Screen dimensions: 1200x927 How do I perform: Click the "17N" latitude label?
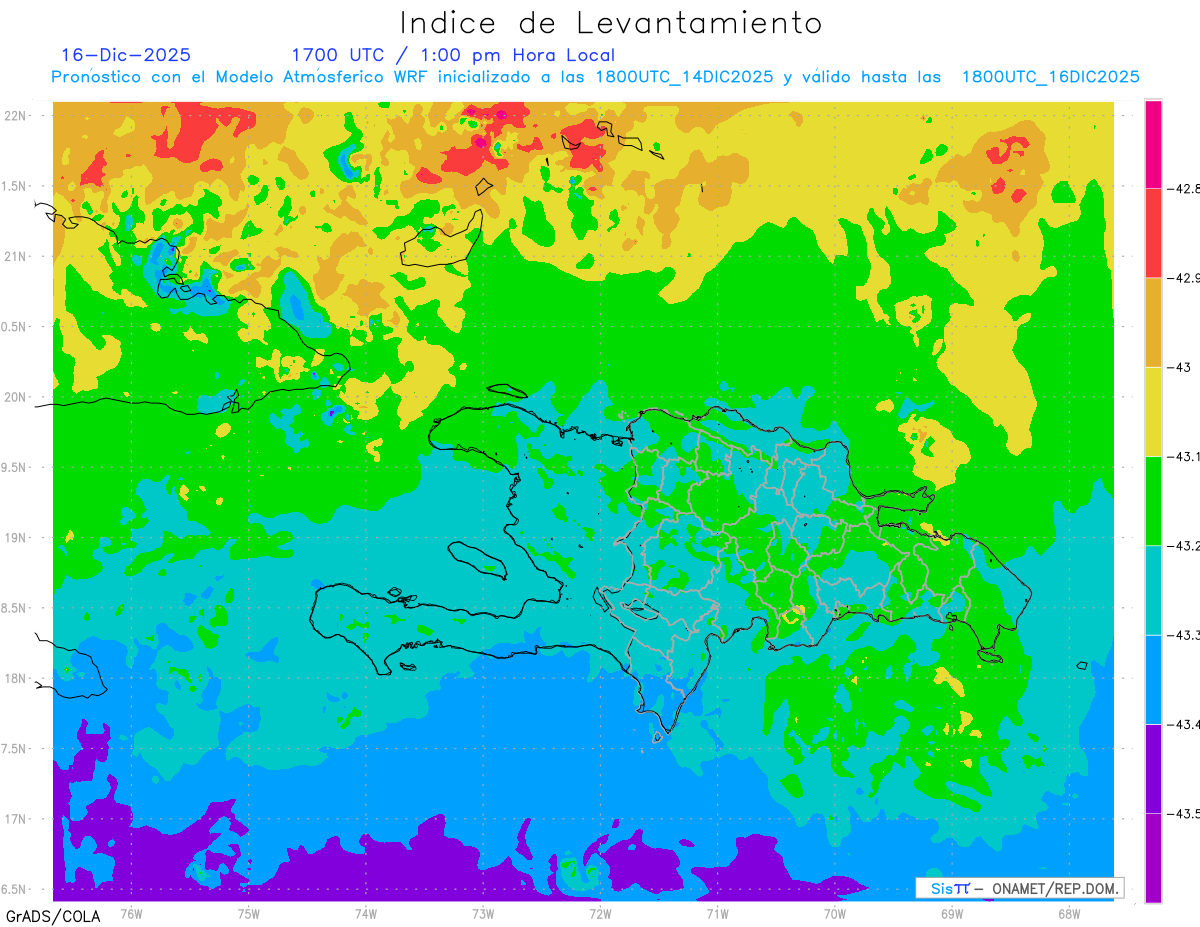pyautogui.click(x=16, y=819)
